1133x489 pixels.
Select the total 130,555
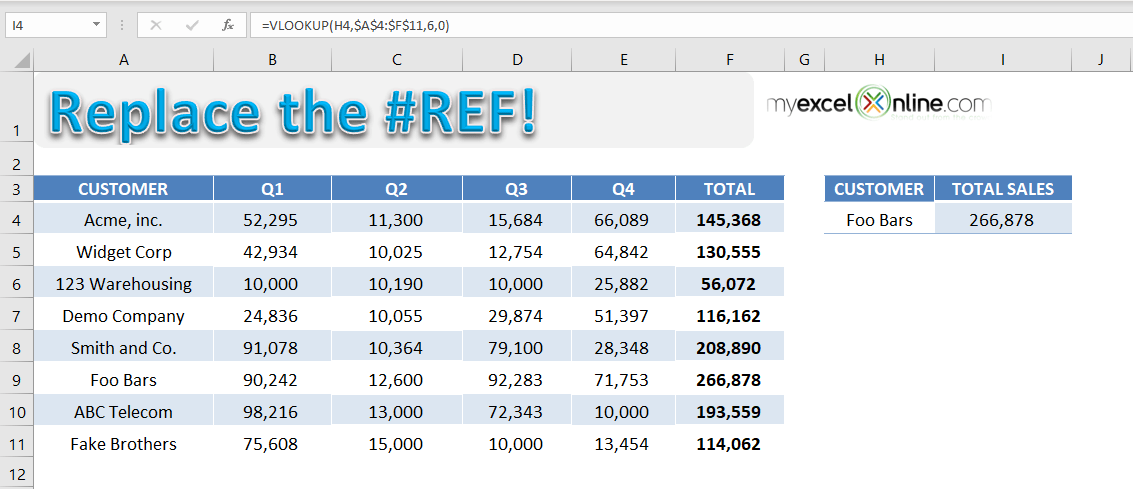pos(730,252)
